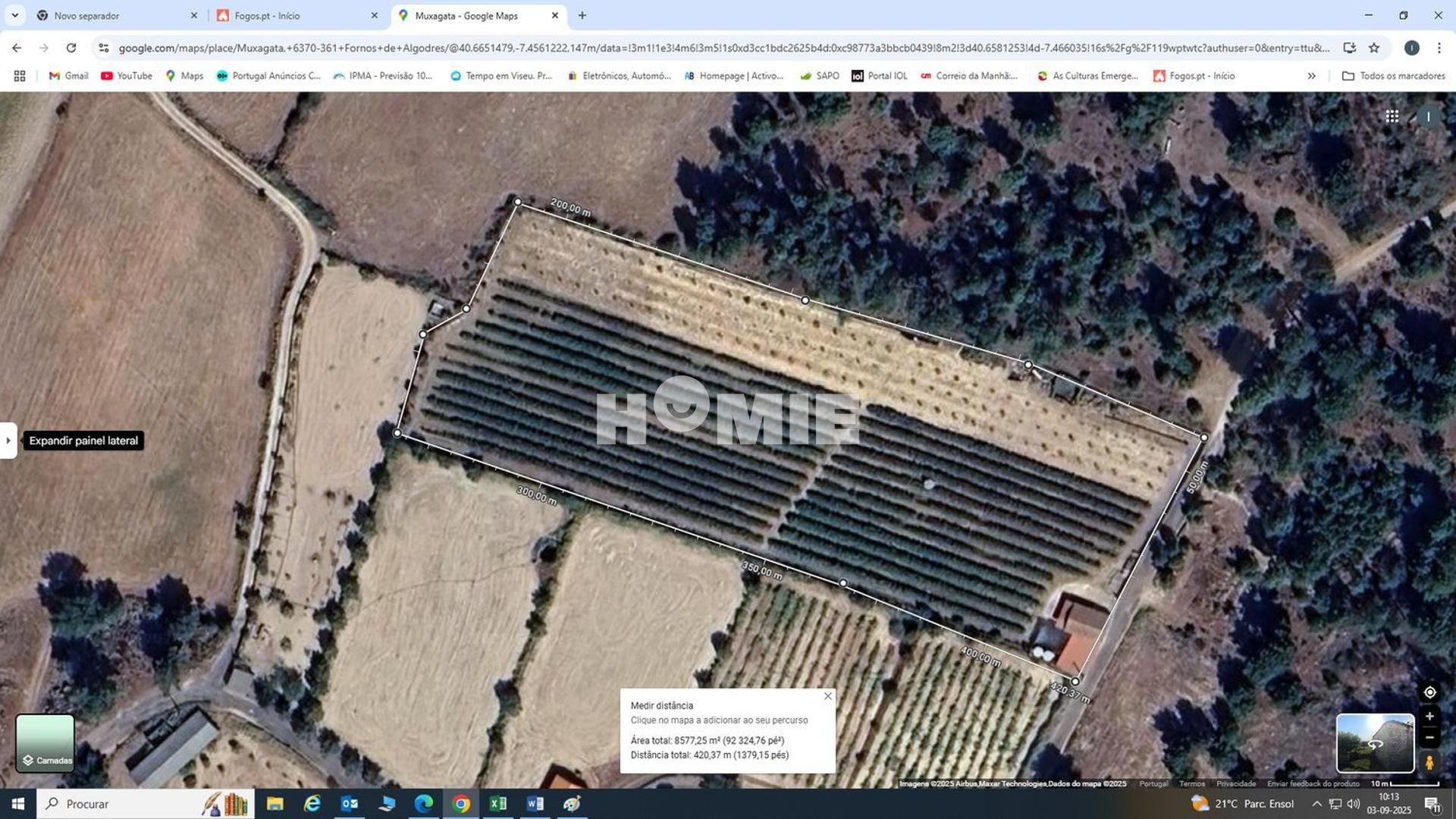Viewport: 1456px width, 819px height.
Task: Expand the lateral side panel arrow
Action: (x=8, y=440)
